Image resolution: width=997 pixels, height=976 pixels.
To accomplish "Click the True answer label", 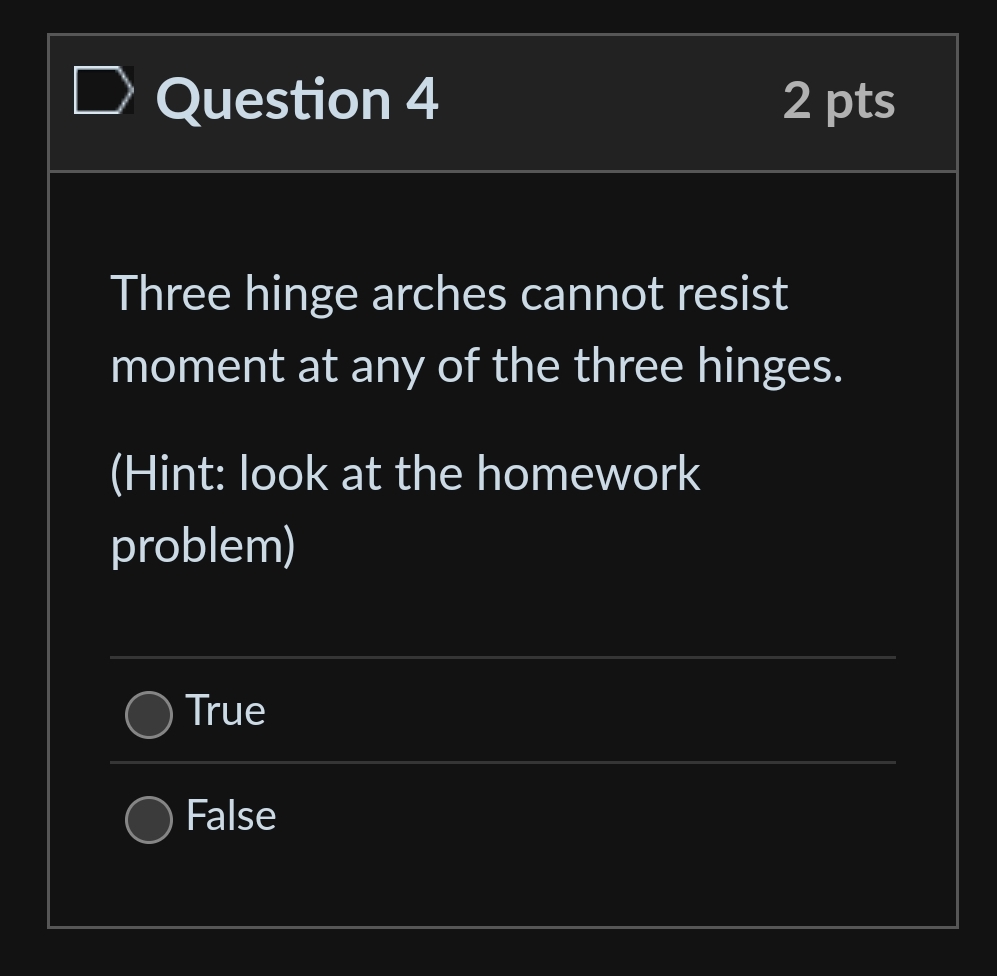I will click(224, 711).
